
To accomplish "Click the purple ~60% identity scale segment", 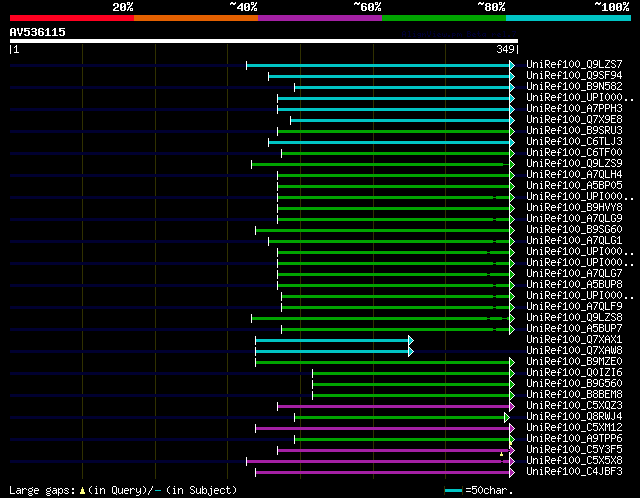I will tap(320, 18).
